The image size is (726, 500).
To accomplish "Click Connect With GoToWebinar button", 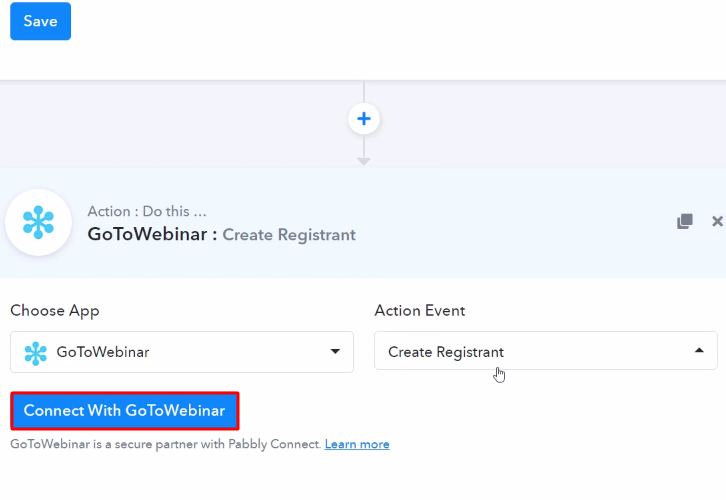I will [x=125, y=411].
